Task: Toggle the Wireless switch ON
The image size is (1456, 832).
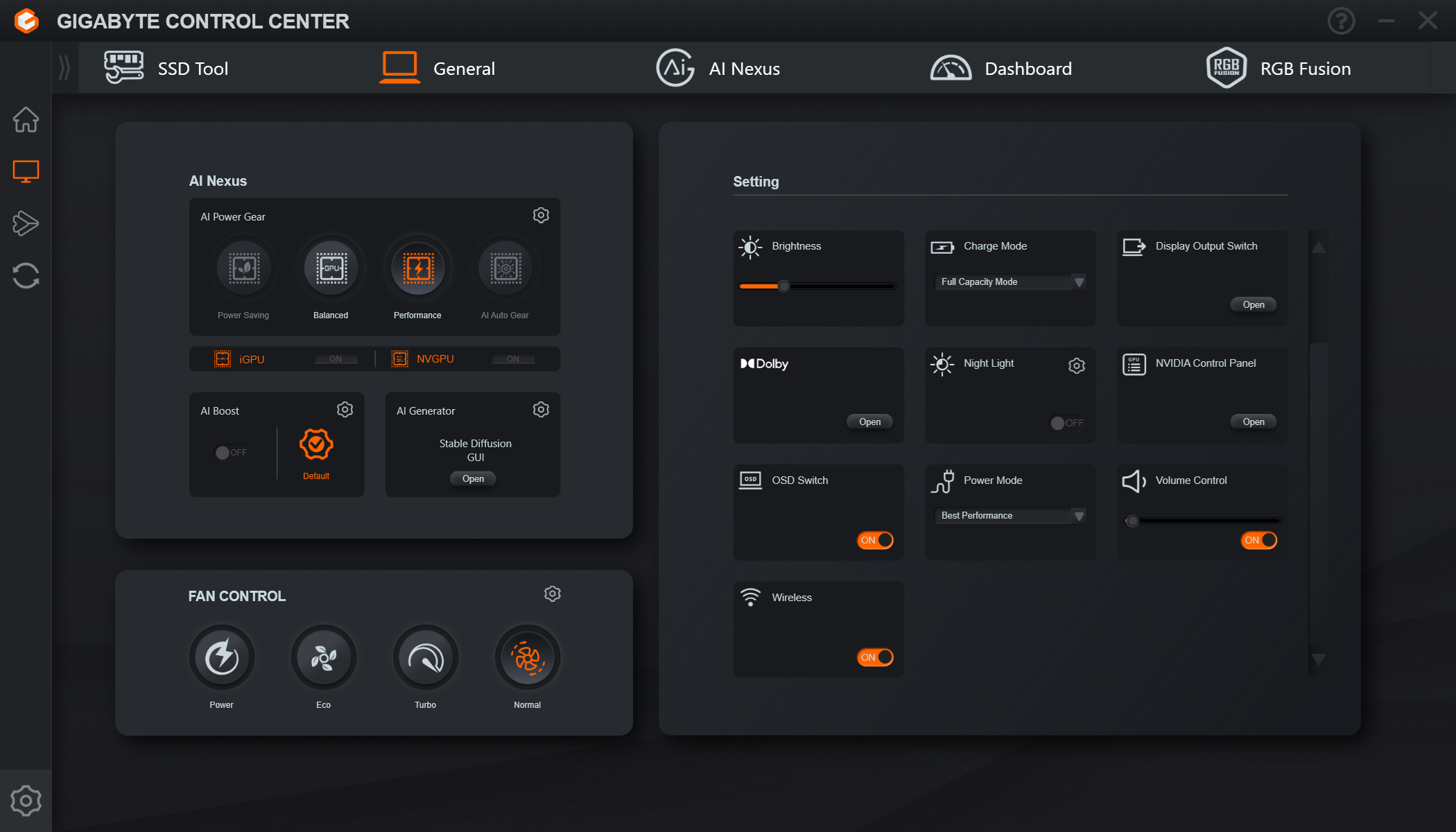Action: 874,656
